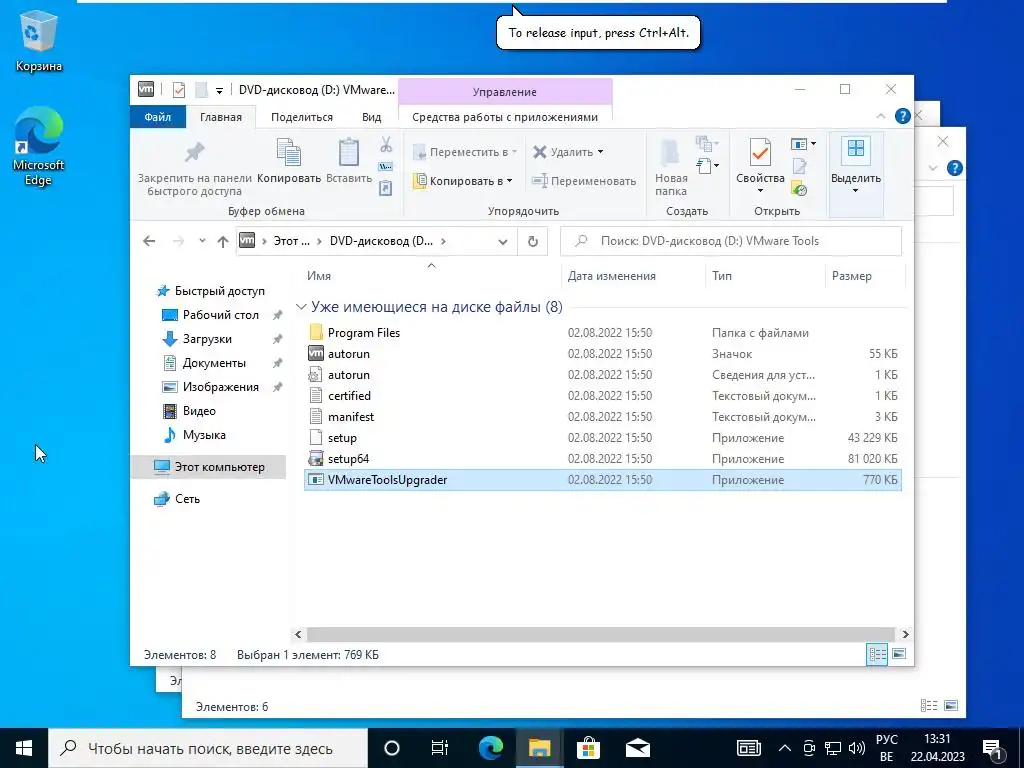Select the Microsoft Edge desktop shortcut
1024x768 pixels.
39,146
